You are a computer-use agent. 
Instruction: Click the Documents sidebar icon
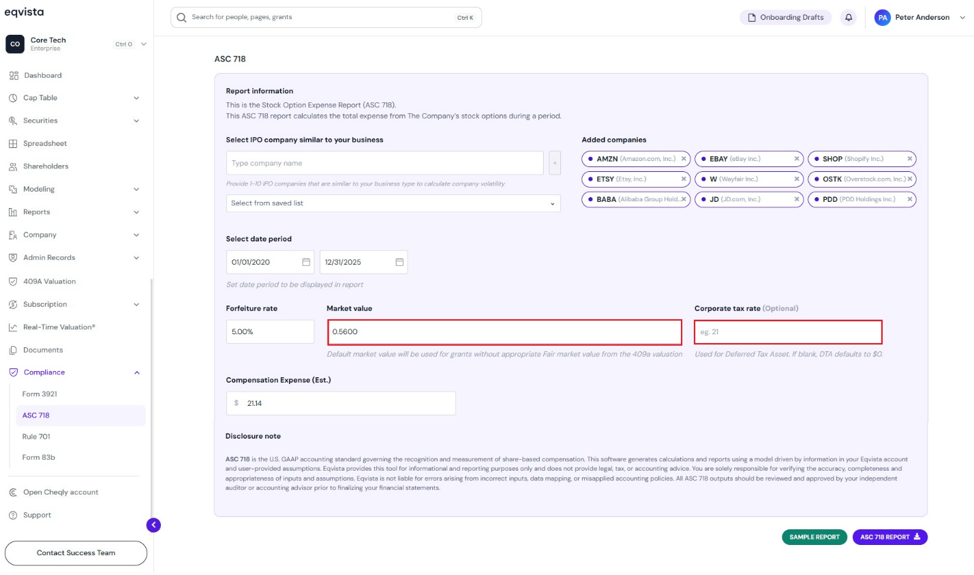click(x=13, y=350)
